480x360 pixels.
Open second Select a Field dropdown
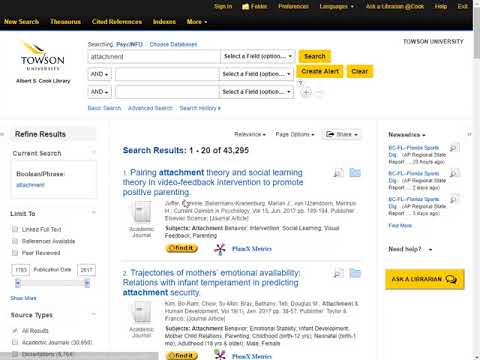pyautogui.click(x=256, y=74)
